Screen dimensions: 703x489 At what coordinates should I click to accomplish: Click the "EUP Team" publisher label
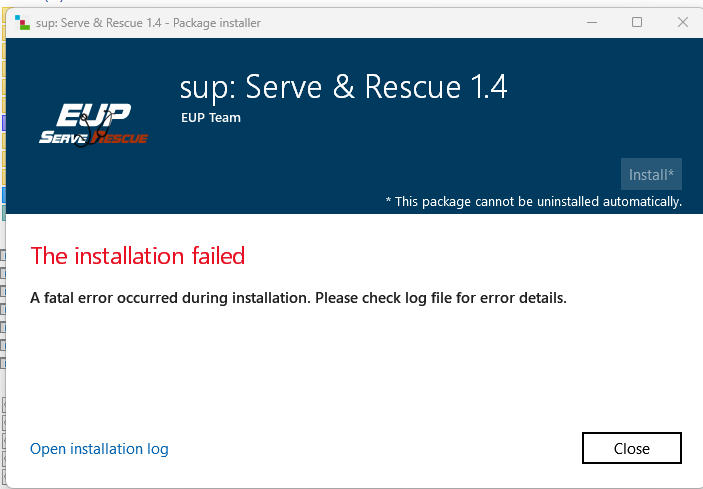point(211,117)
